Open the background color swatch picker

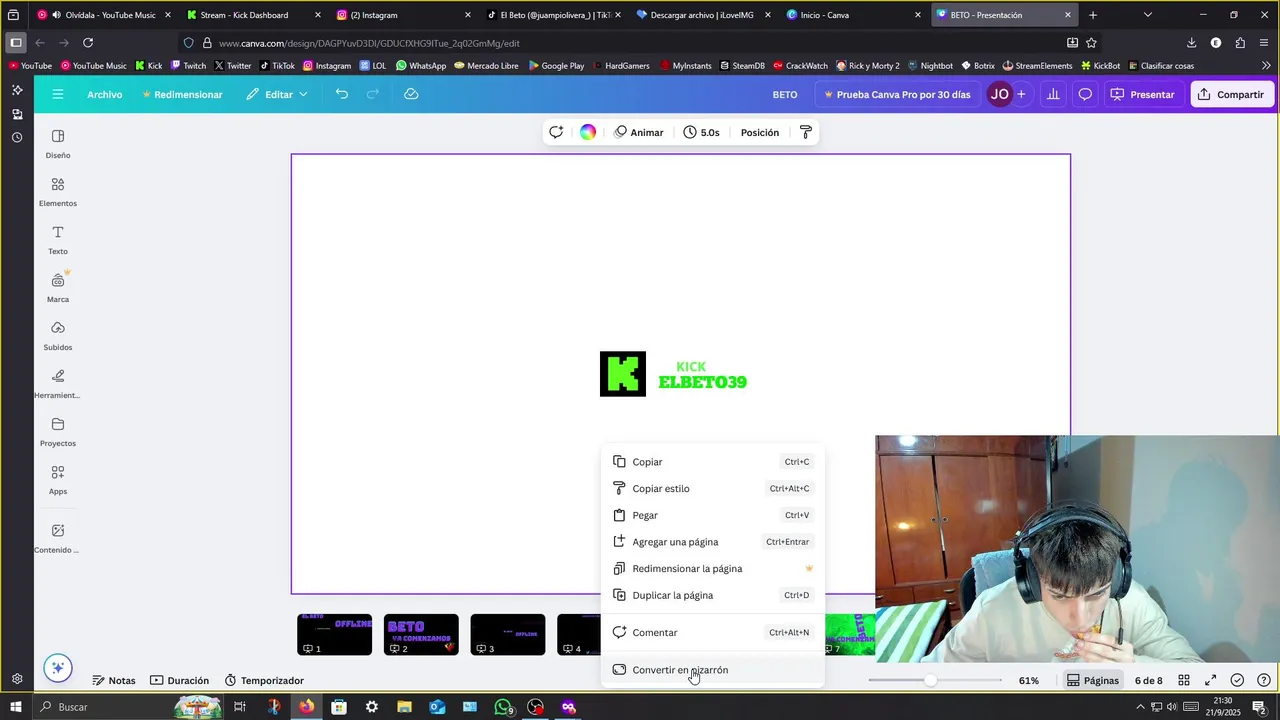pos(588,132)
